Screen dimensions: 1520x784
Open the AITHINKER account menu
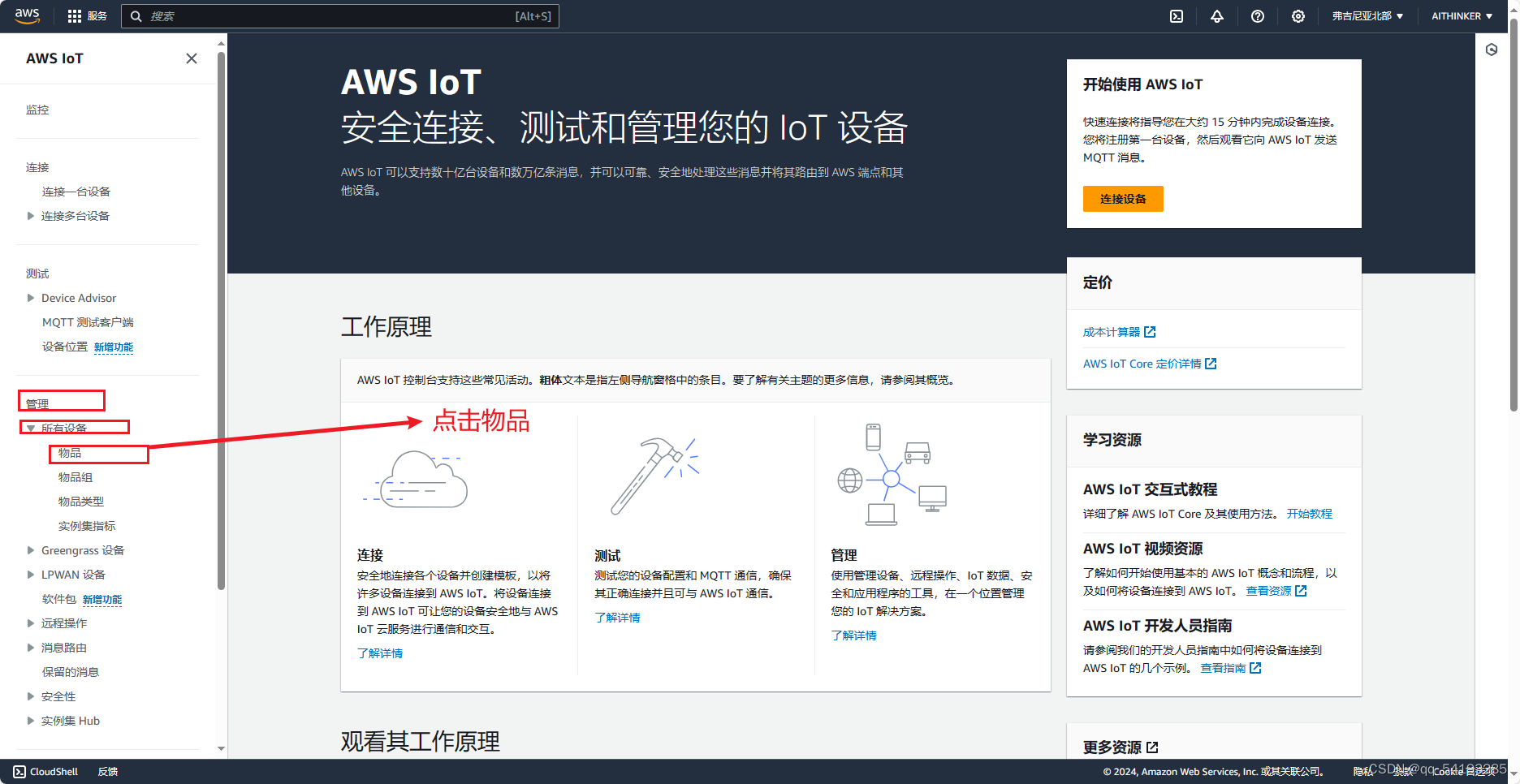click(1462, 16)
